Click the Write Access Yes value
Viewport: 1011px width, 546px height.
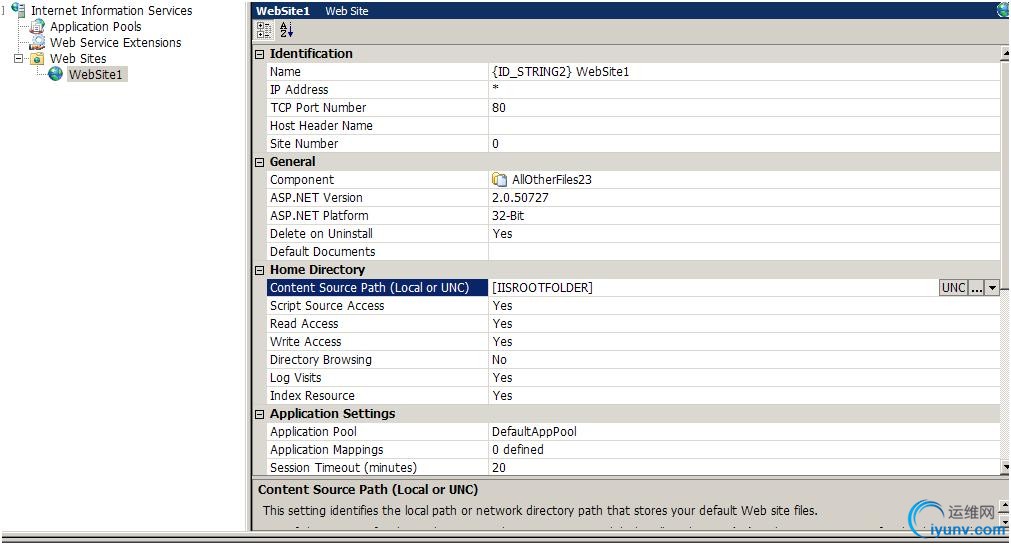502,342
